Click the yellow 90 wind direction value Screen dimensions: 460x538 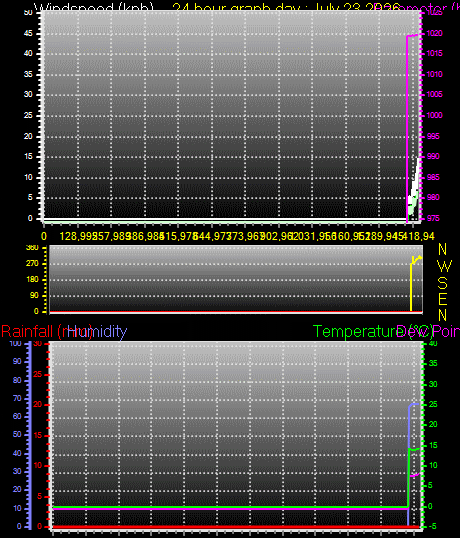[x=34, y=295]
